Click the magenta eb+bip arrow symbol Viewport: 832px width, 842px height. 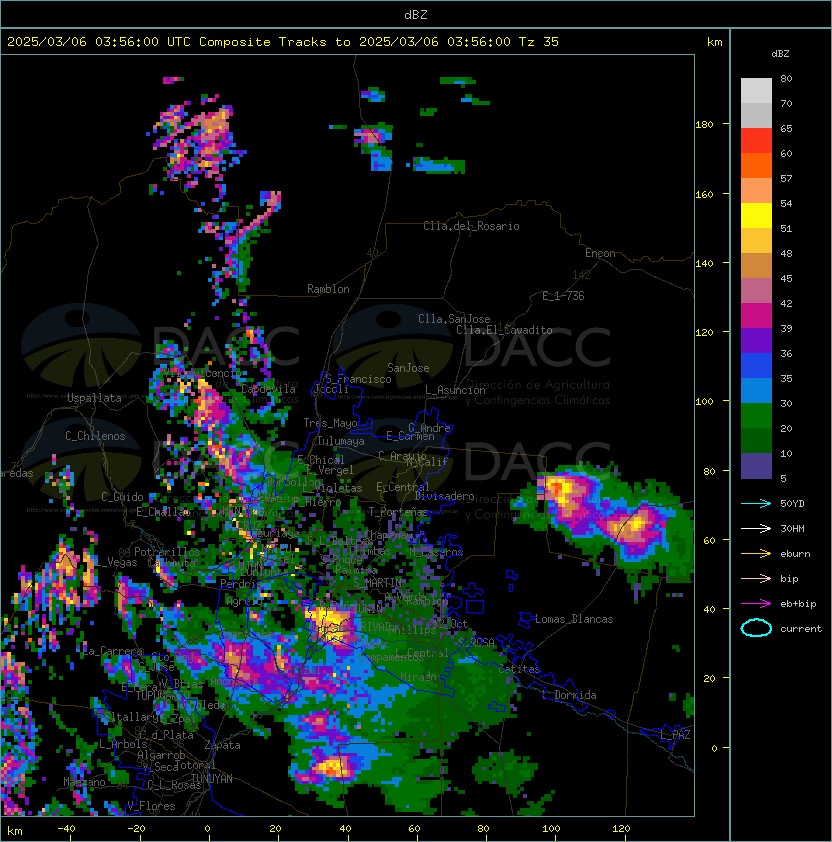coord(756,604)
